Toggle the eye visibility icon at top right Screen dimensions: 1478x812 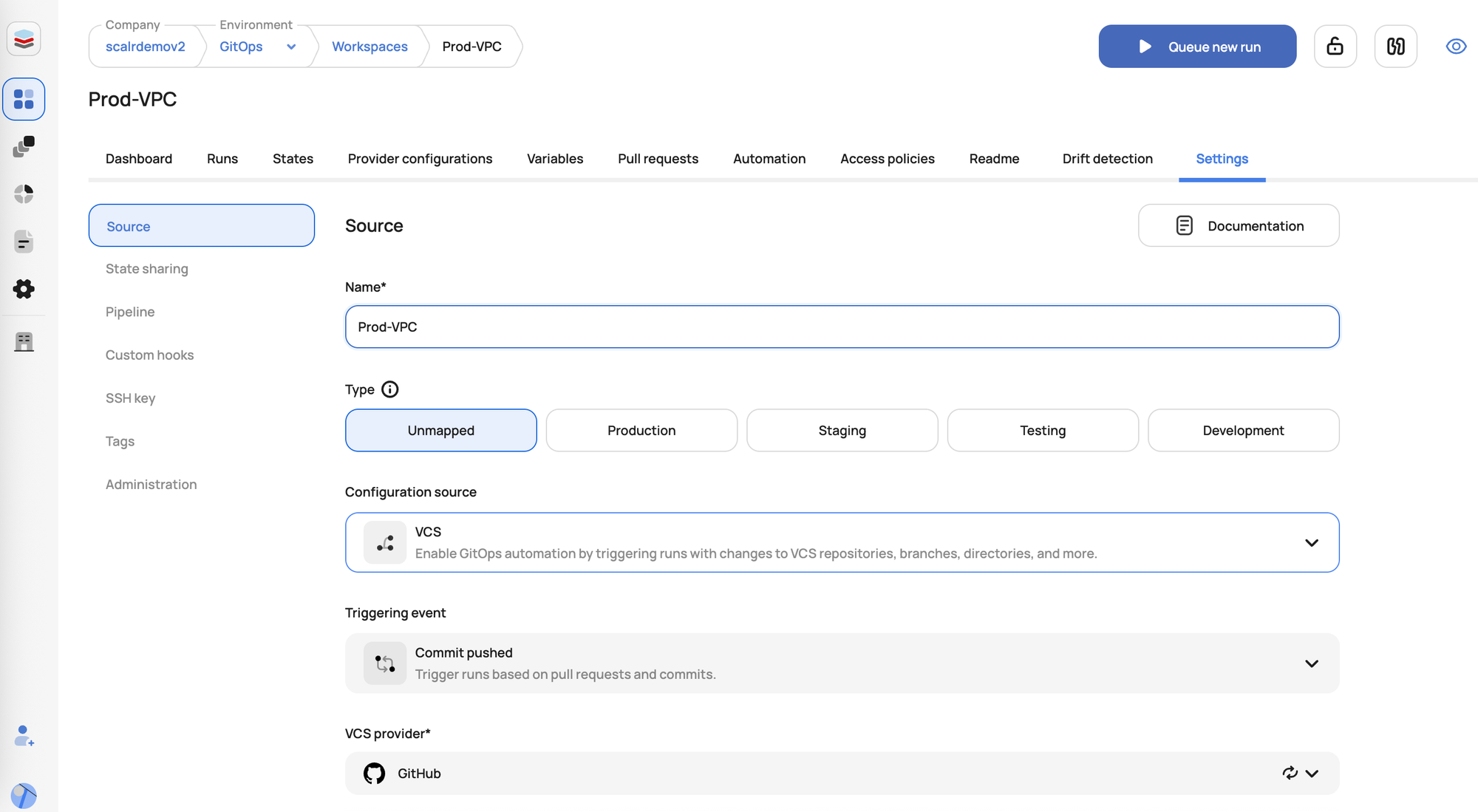(x=1455, y=47)
